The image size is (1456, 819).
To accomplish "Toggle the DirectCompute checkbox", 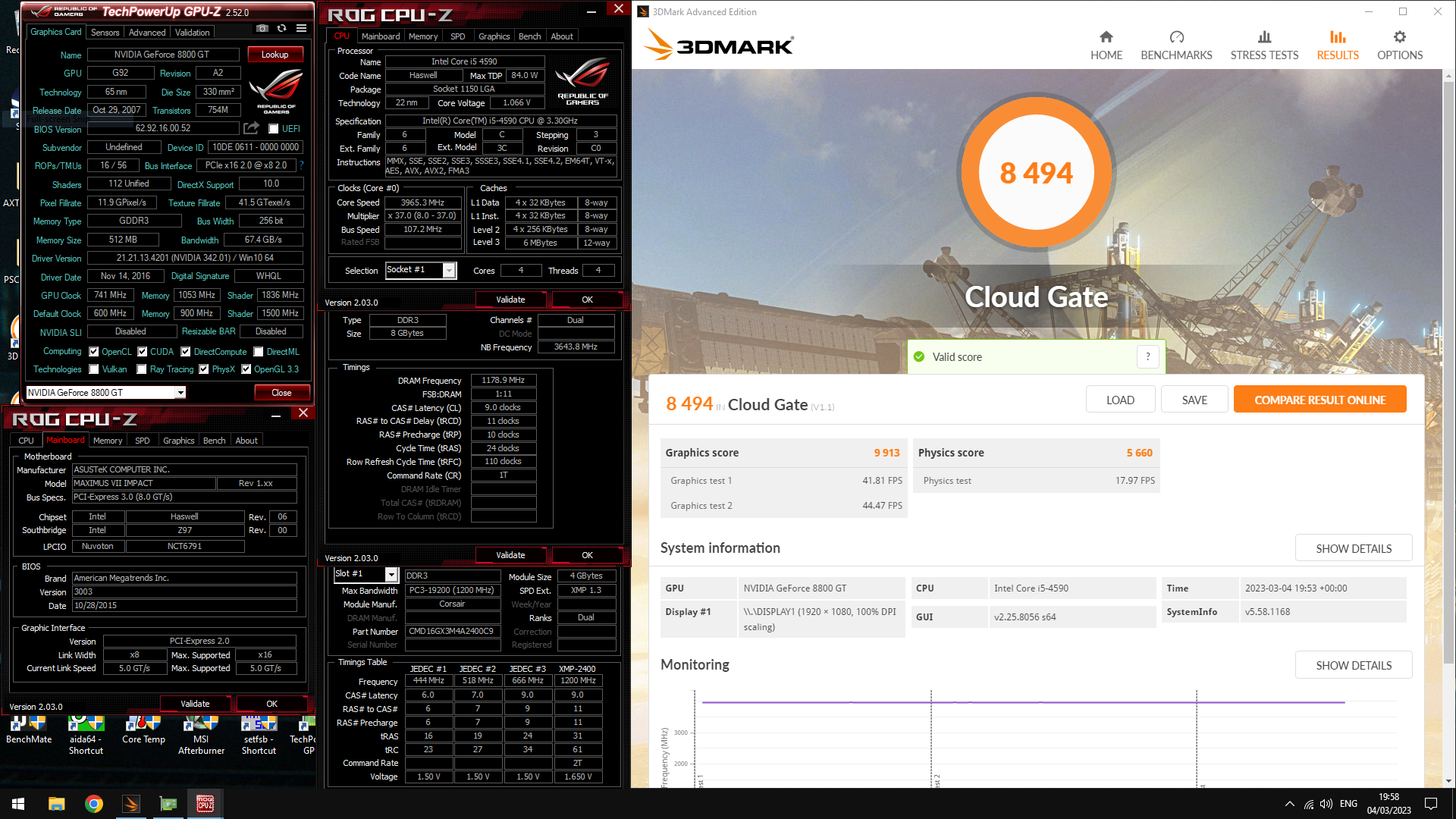I will pos(186,352).
